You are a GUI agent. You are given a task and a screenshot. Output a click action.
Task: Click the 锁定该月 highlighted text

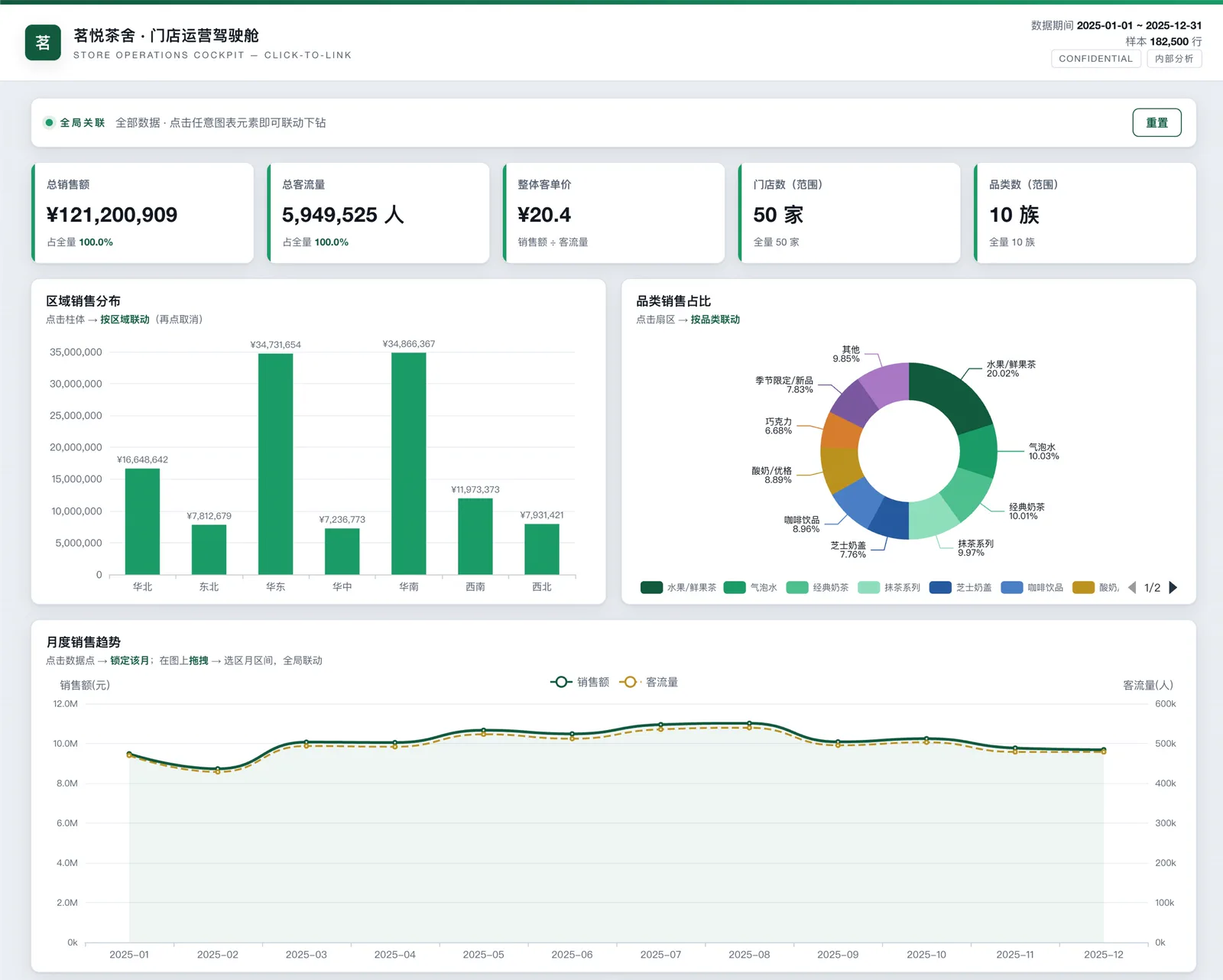[x=130, y=660]
